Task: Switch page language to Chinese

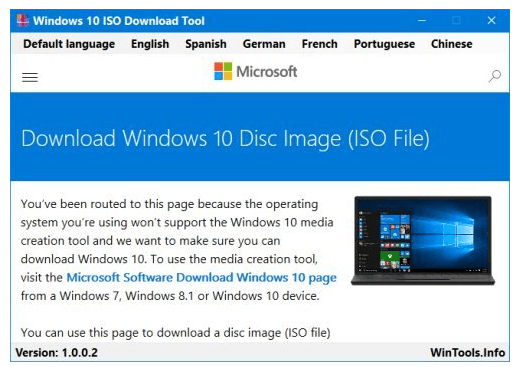Action: pyautogui.click(x=452, y=44)
